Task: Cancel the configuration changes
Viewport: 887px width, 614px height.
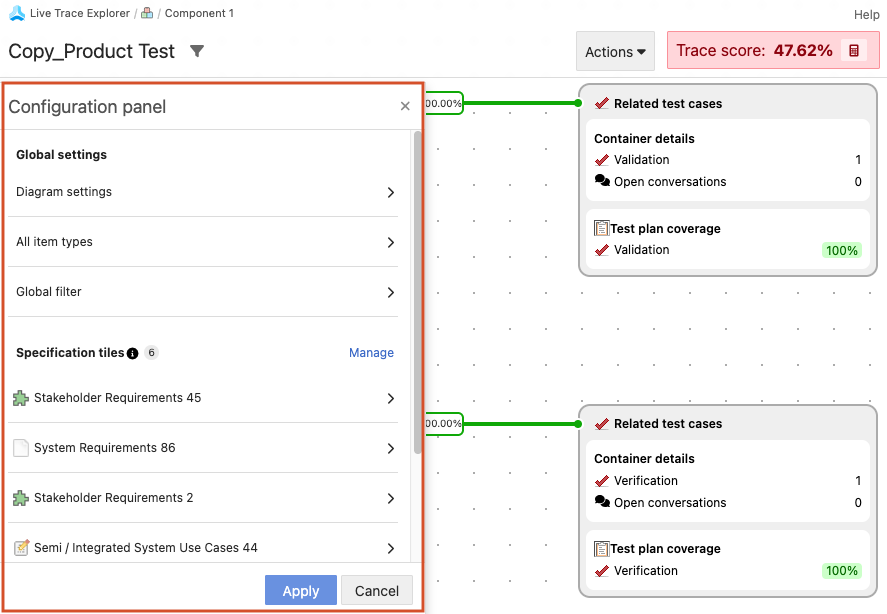Action: click(377, 590)
